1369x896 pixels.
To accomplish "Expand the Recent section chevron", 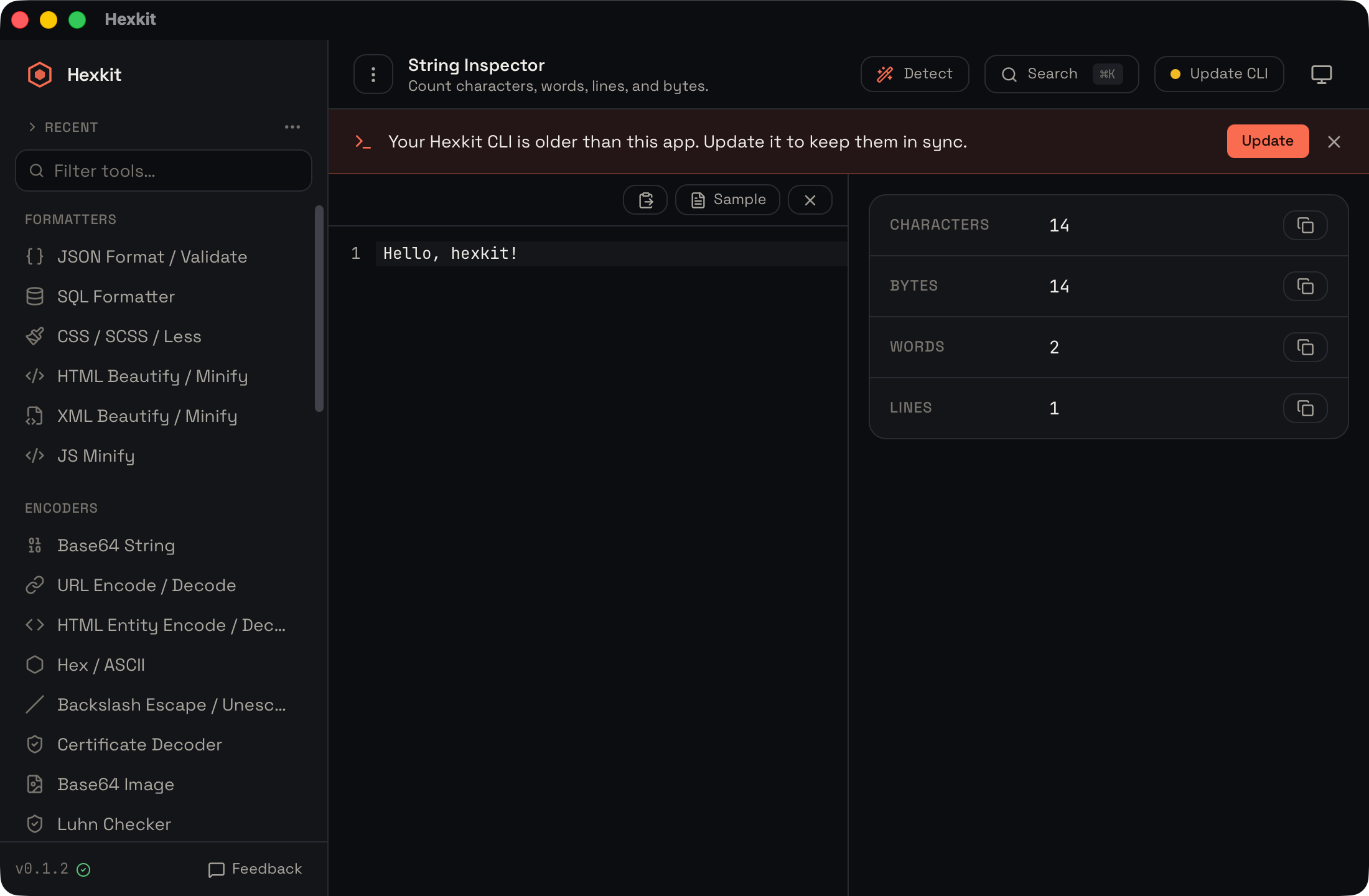I will [32, 127].
